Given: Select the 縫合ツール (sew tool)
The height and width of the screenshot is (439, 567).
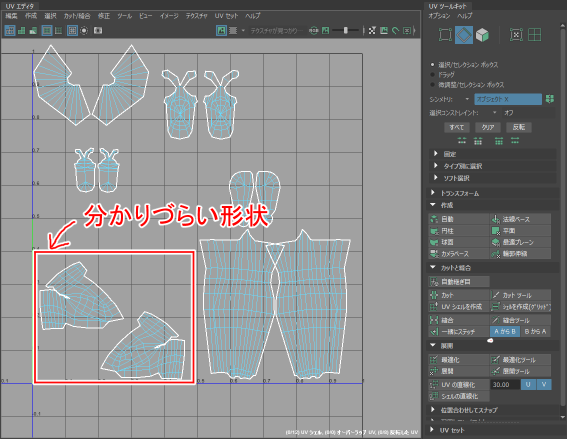Looking at the screenshot, I should tap(520, 320).
